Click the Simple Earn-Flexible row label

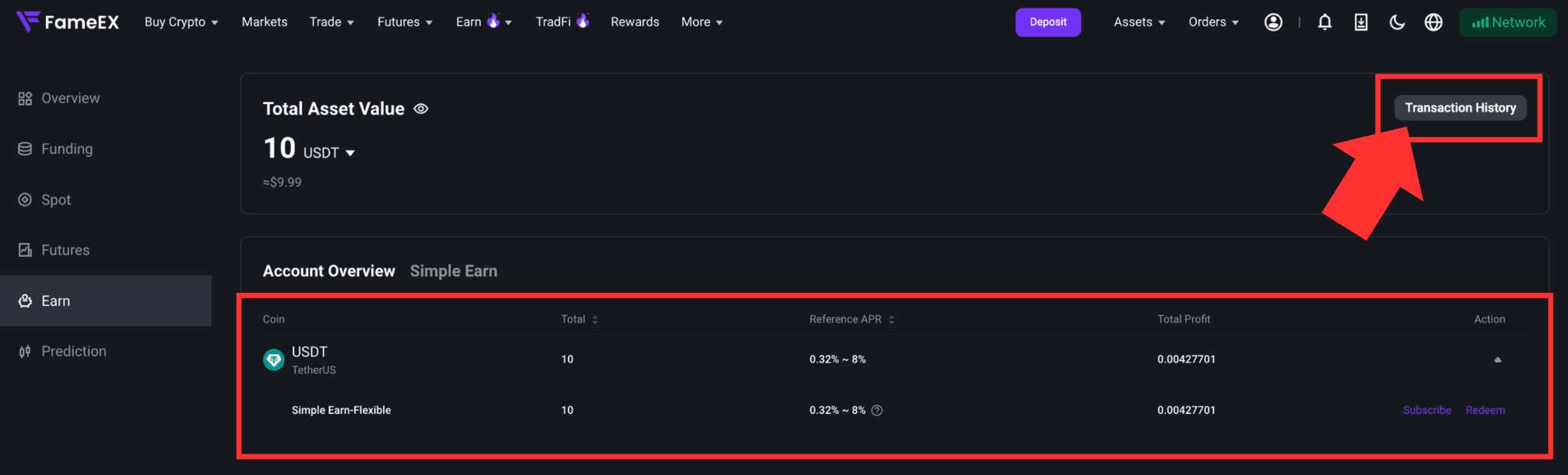pyautogui.click(x=341, y=410)
